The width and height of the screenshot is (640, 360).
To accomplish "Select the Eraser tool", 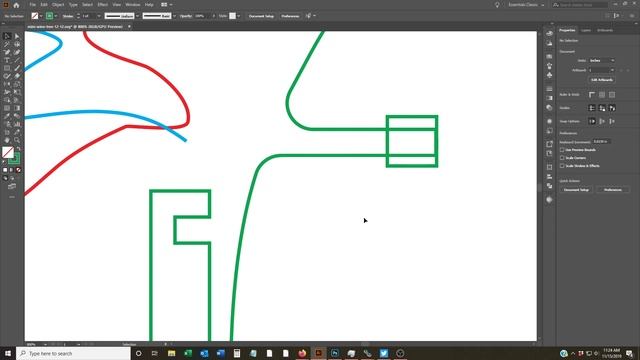I will [x=17, y=76].
